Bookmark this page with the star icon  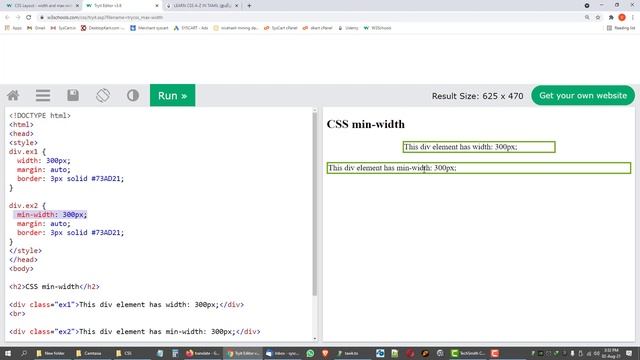[598, 18]
